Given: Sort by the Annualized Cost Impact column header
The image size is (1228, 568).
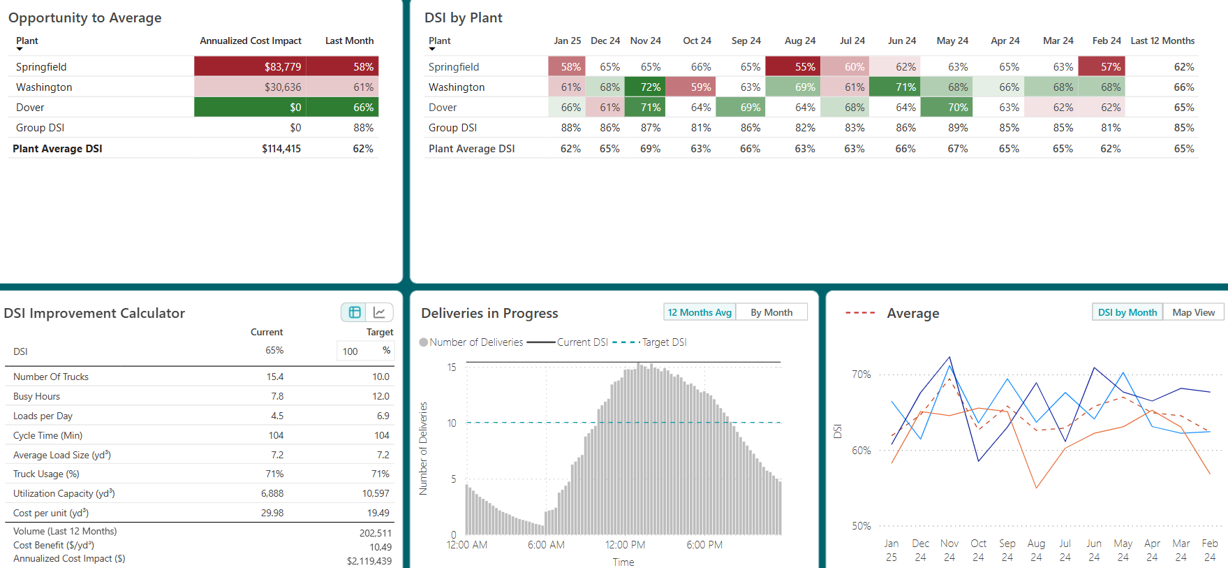Looking at the screenshot, I should coord(250,41).
